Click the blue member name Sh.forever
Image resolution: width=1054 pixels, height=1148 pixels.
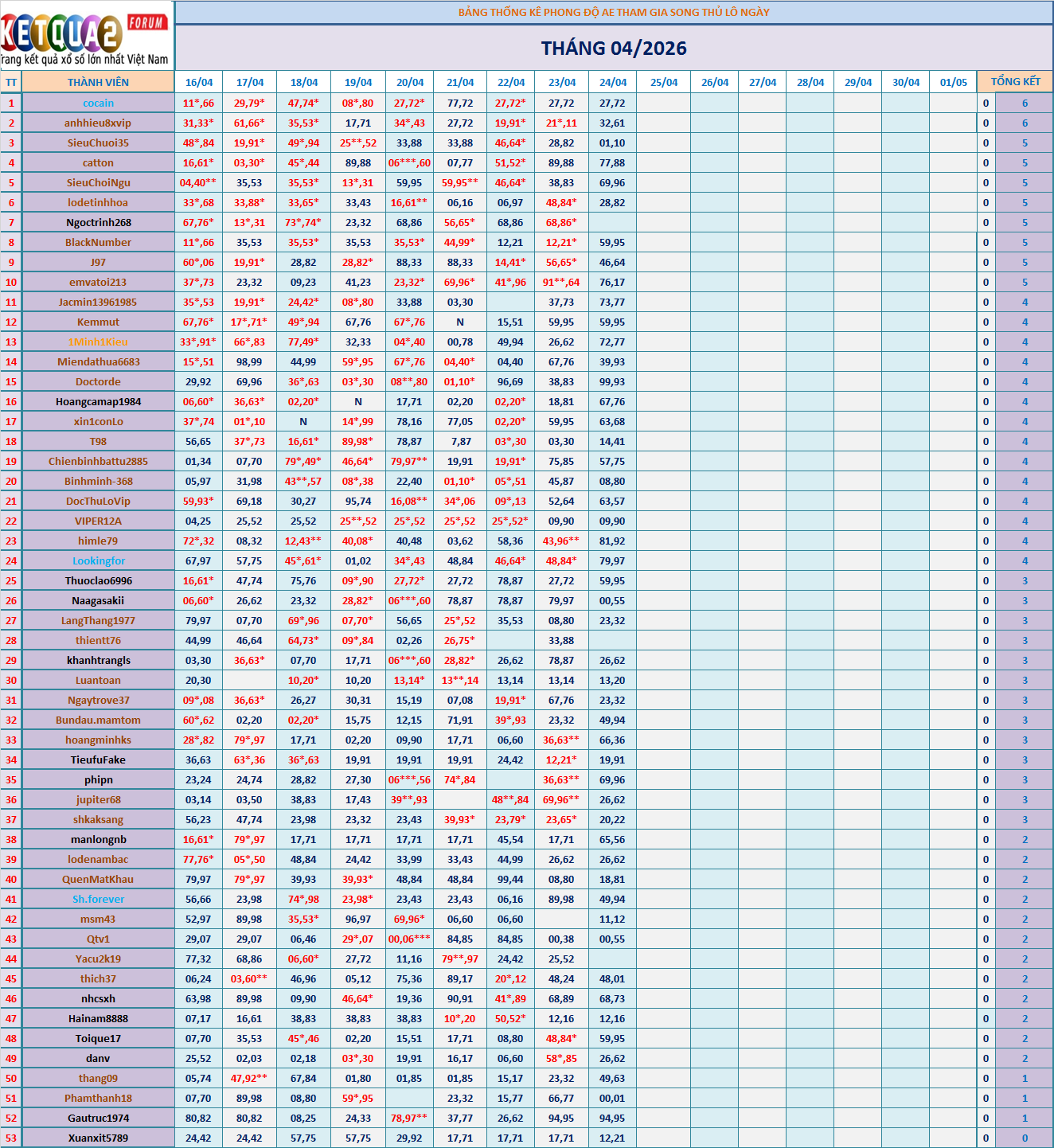click(98, 899)
